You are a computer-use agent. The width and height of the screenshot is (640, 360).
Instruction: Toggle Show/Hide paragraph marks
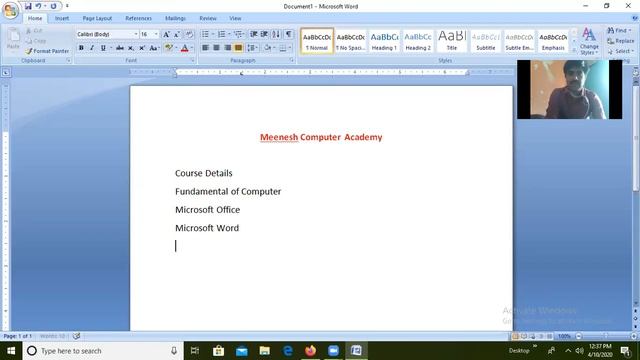point(289,34)
